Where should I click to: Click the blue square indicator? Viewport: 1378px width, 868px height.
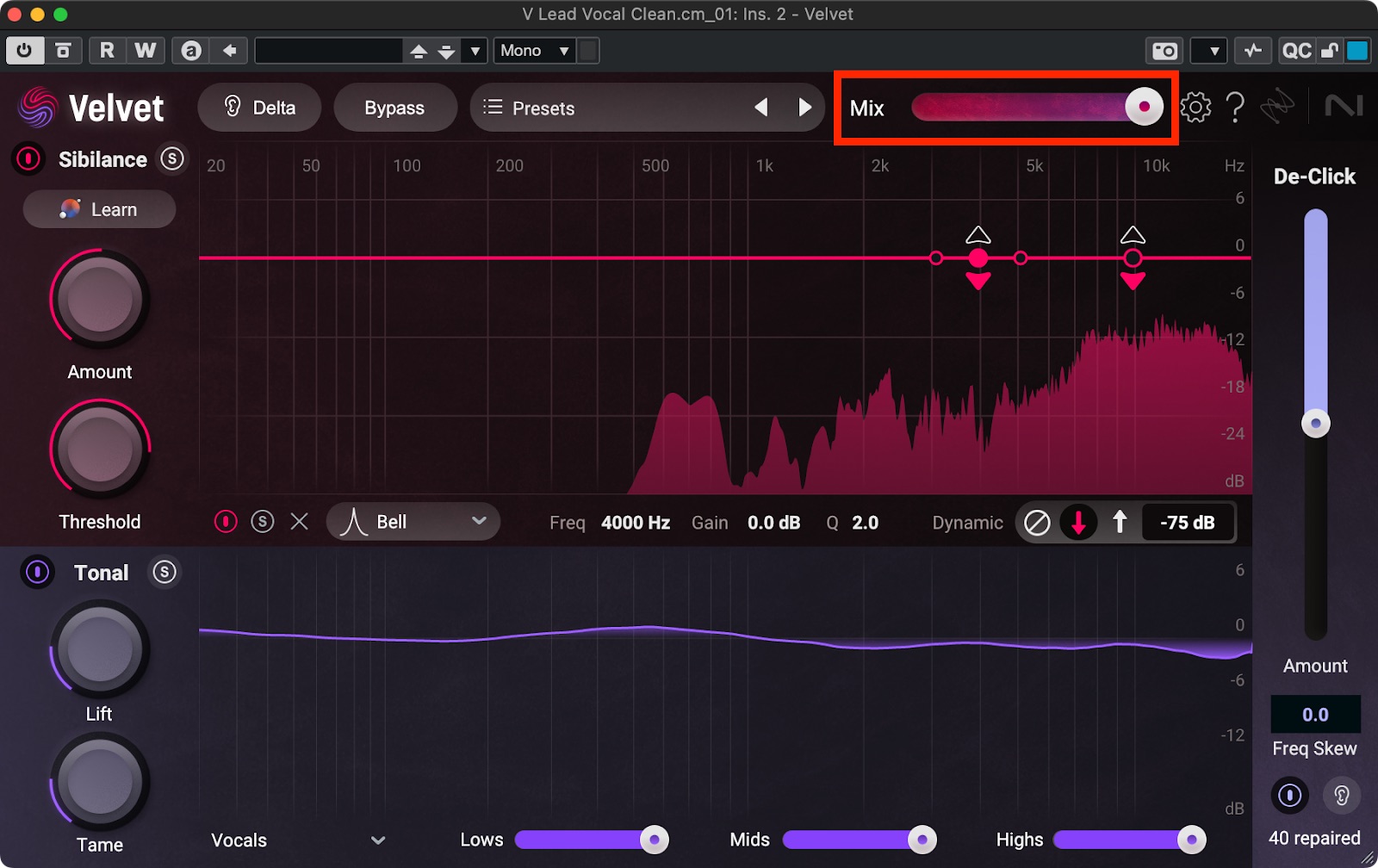click(1357, 51)
